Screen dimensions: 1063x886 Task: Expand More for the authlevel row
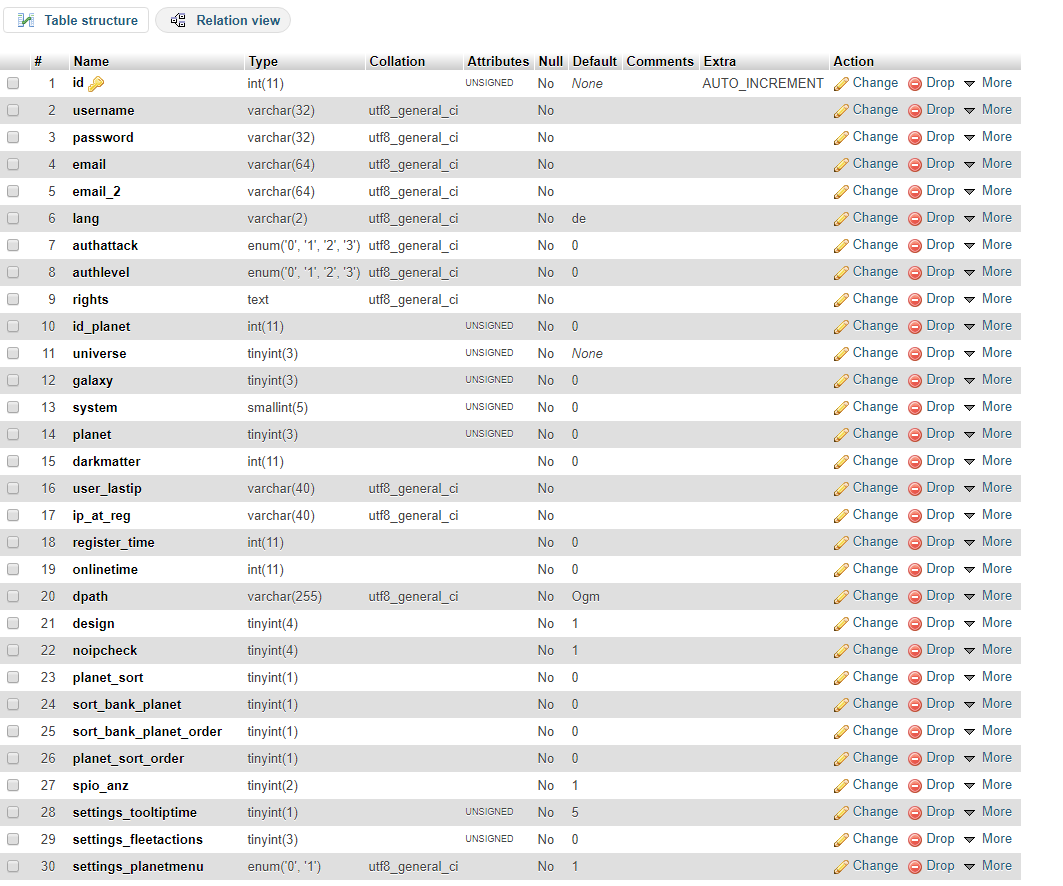pyautogui.click(x=988, y=272)
